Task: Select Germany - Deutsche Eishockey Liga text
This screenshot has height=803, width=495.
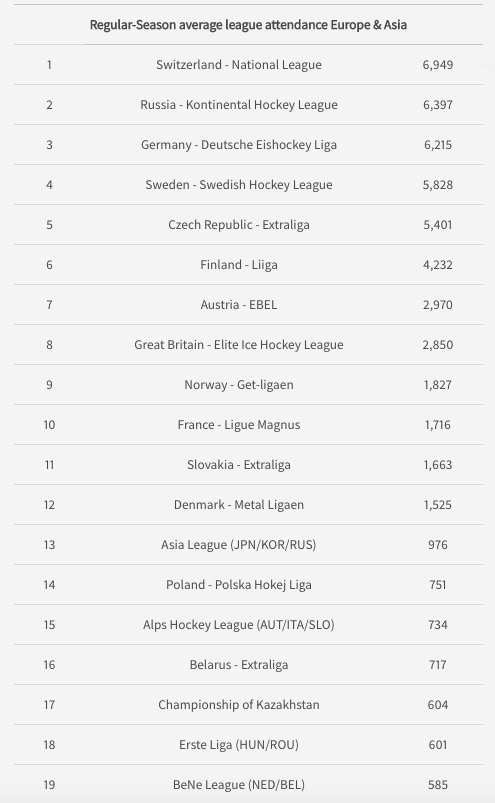Action: click(x=239, y=144)
